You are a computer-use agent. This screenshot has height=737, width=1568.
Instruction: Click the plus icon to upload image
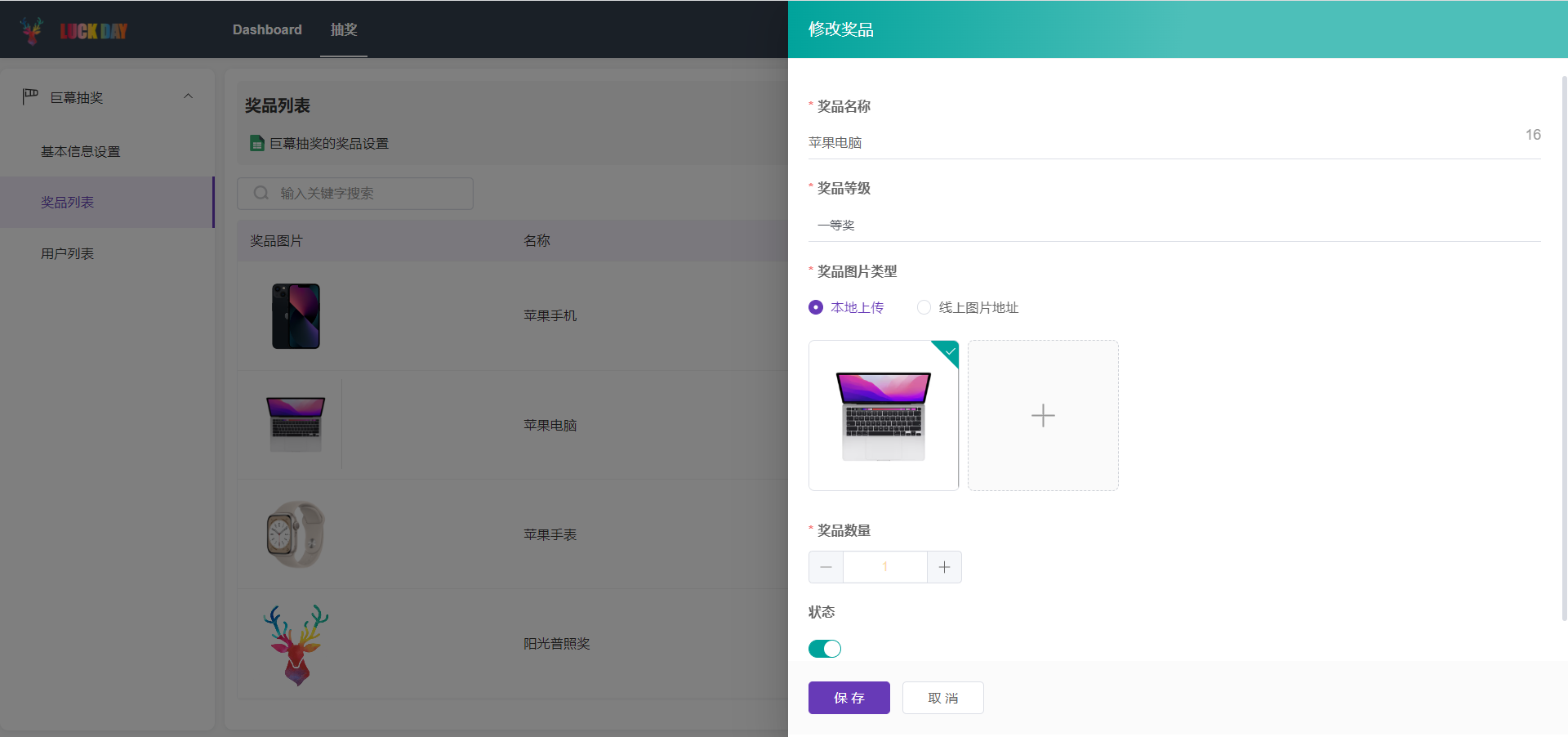pyautogui.click(x=1043, y=415)
